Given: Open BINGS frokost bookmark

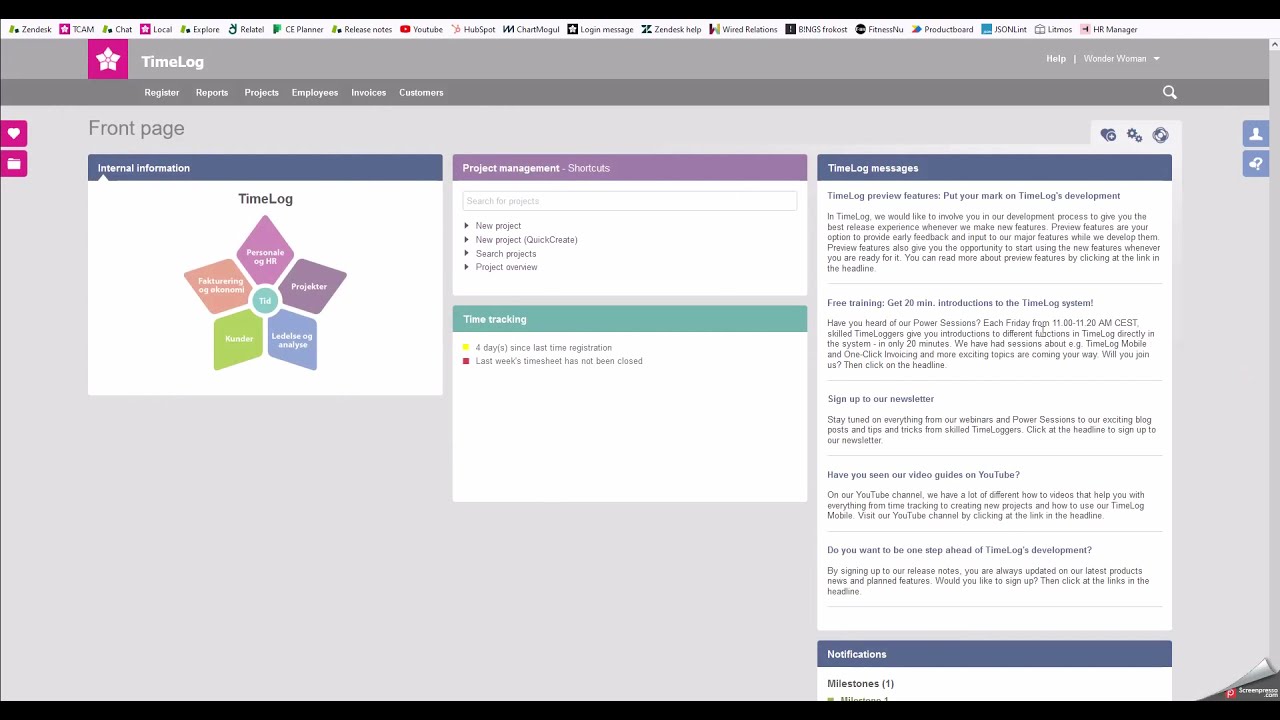Looking at the screenshot, I should coord(817,29).
